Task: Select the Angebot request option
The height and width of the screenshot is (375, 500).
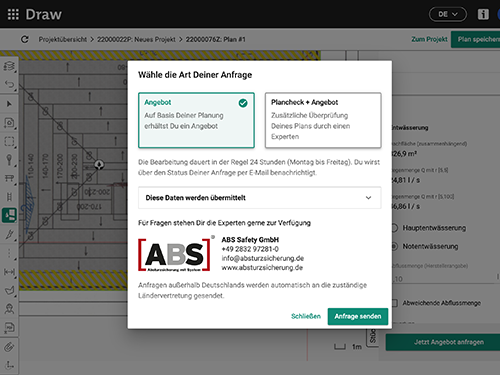Action: [196, 120]
